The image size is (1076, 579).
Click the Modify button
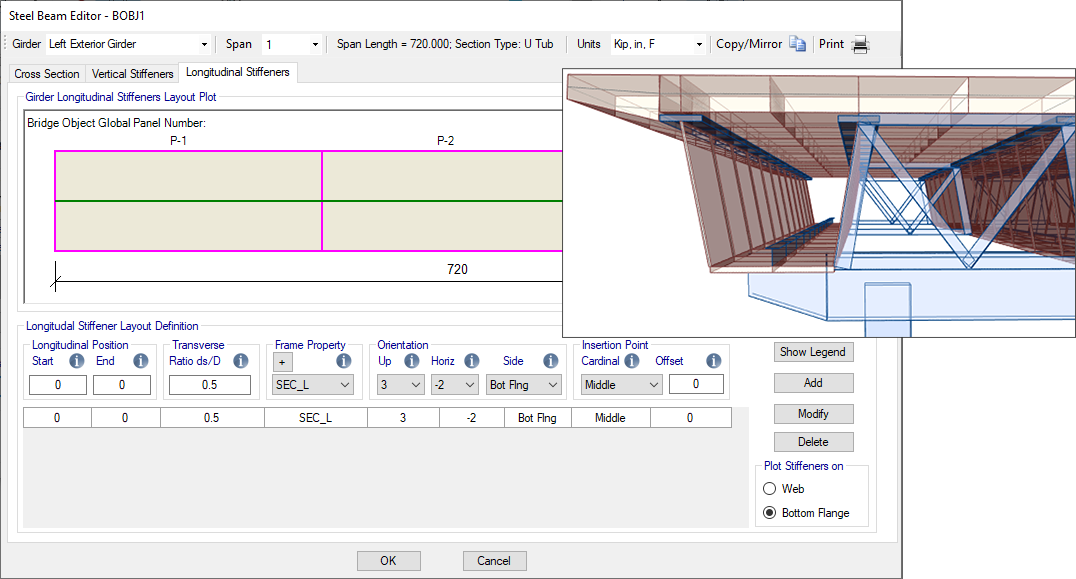[813, 414]
